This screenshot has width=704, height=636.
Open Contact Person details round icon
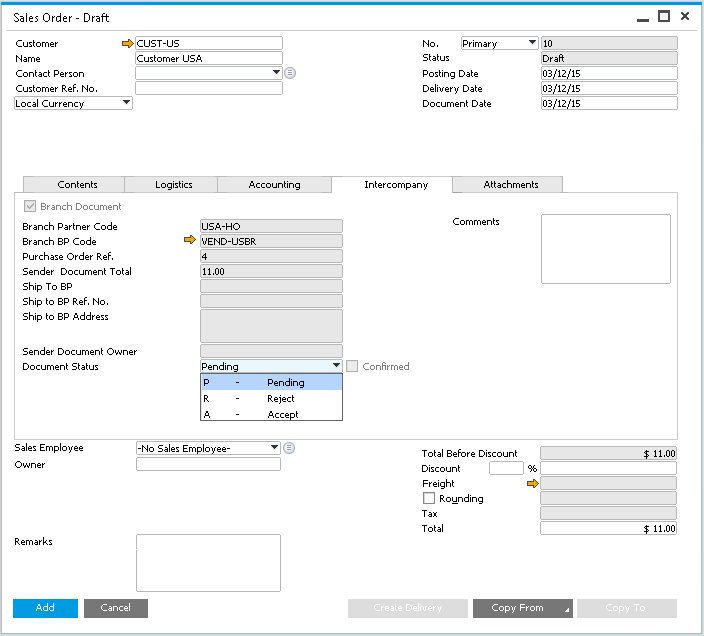click(x=290, y=73)
